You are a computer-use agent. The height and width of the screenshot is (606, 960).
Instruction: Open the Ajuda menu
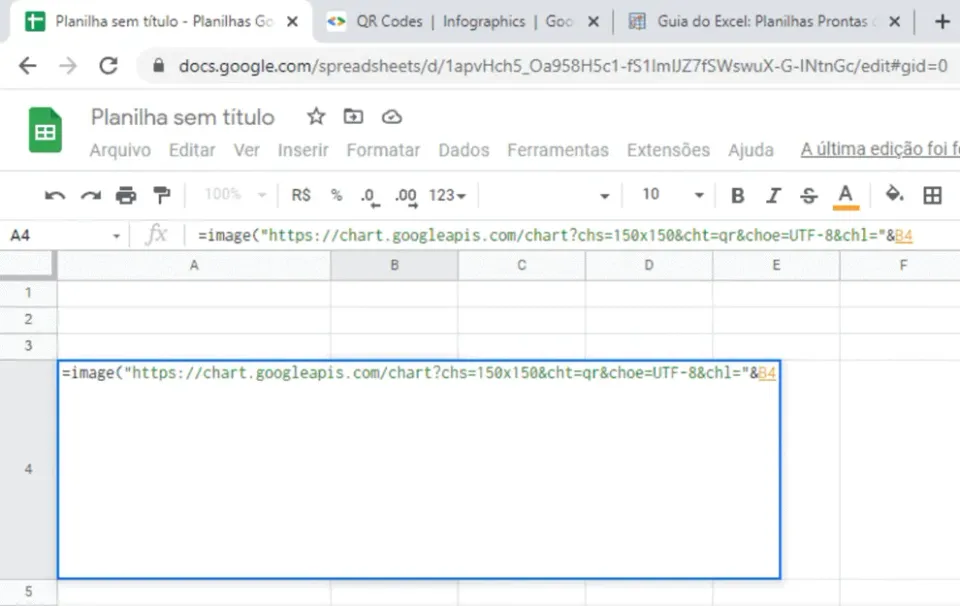pos(751,150)
